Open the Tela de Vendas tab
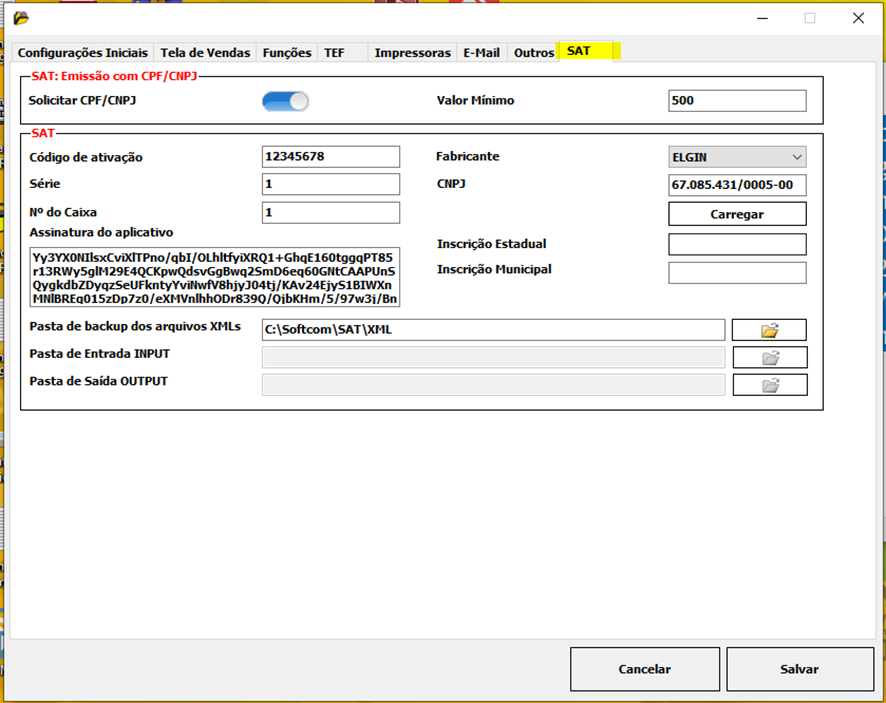 206,53
